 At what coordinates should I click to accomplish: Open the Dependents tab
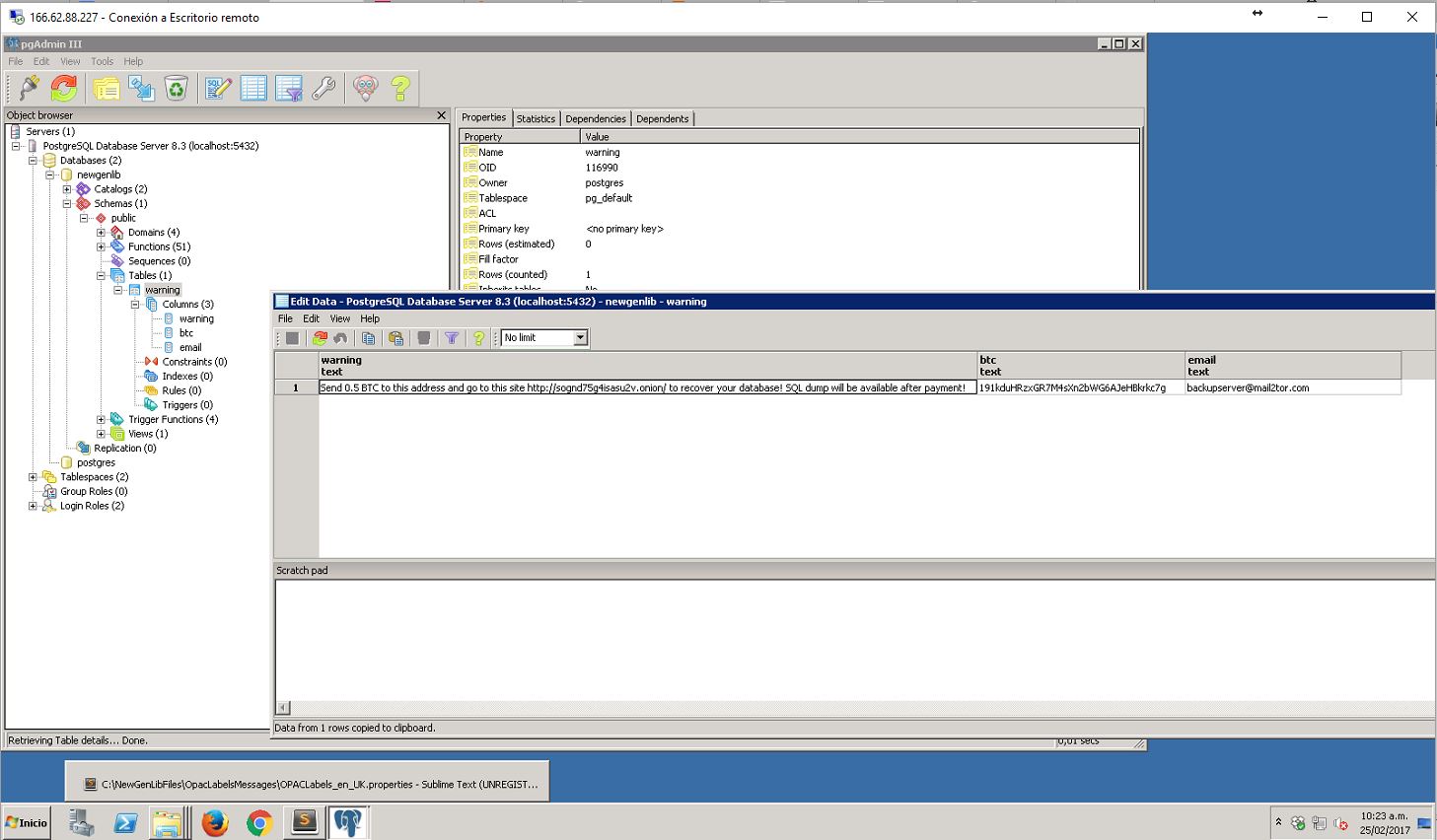(662, 118)
